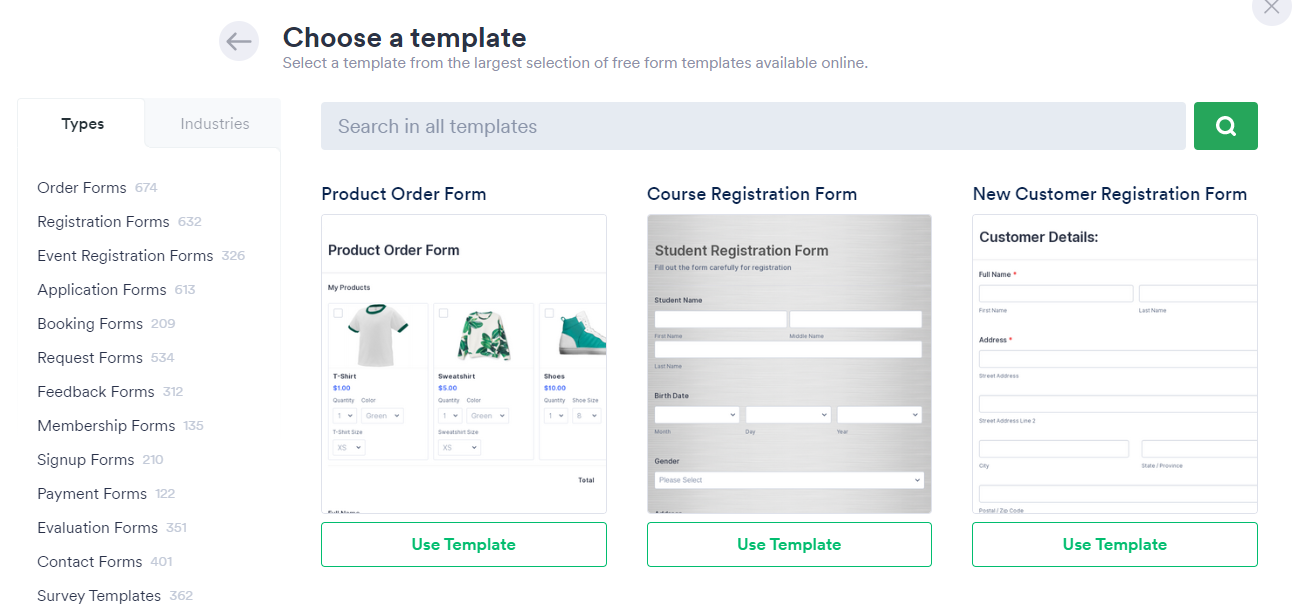Use the Course Registration Form template

pyautogui.click(x=789, y=544)
